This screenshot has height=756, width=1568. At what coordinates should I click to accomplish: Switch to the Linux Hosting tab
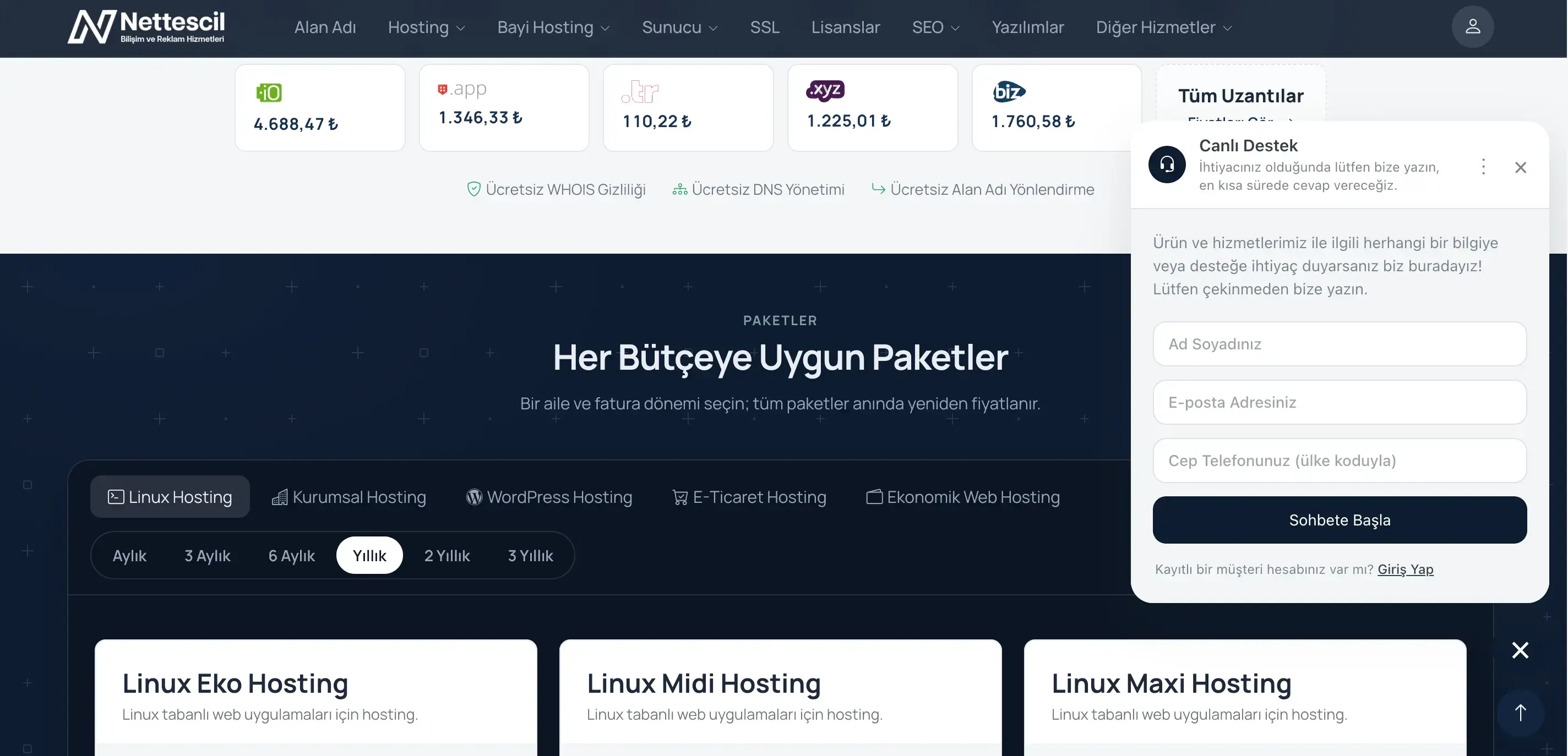[x=170, y=497]
